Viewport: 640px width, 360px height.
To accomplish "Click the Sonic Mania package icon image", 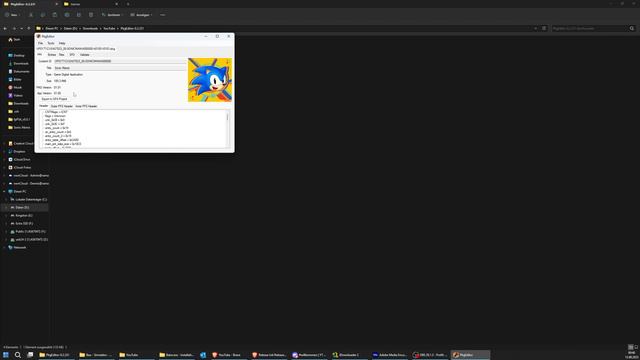I will click(x=210, y=80).
